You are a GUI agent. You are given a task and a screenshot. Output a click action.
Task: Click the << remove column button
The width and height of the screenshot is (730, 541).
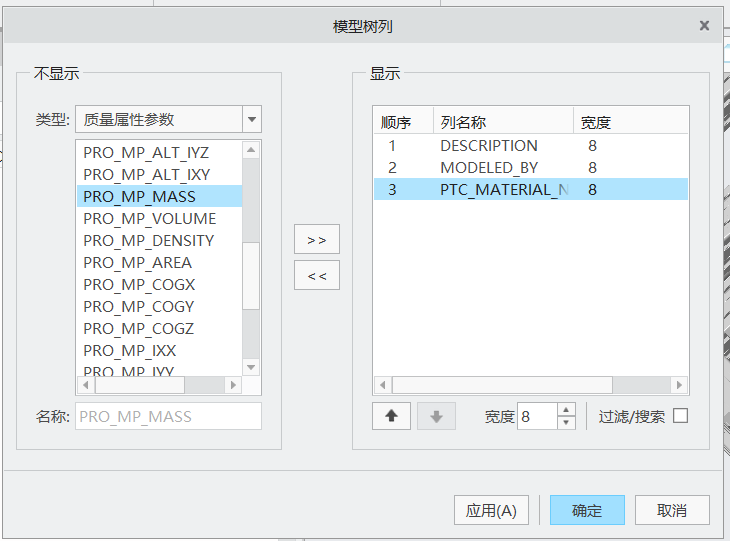point(317,275)
